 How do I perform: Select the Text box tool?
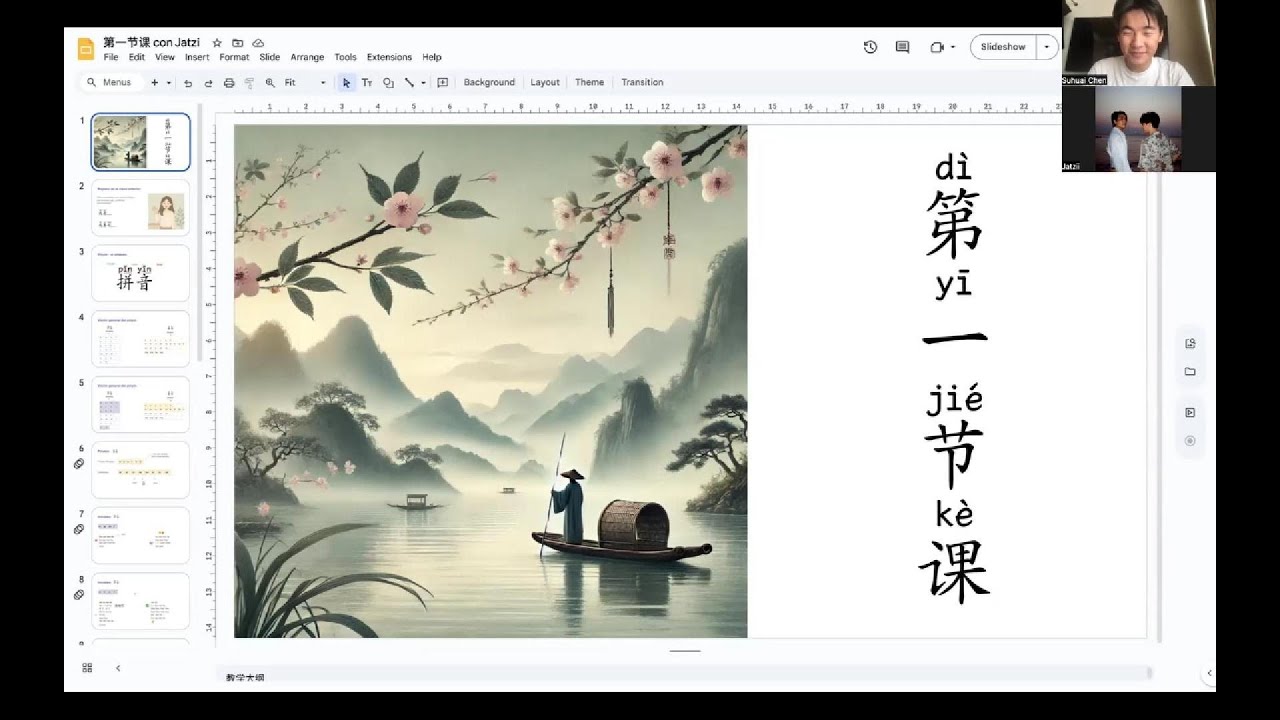point(367,83)
